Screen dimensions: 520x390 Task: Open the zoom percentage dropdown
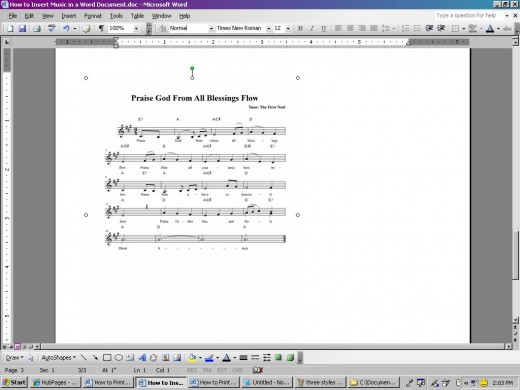click(136, 29)
